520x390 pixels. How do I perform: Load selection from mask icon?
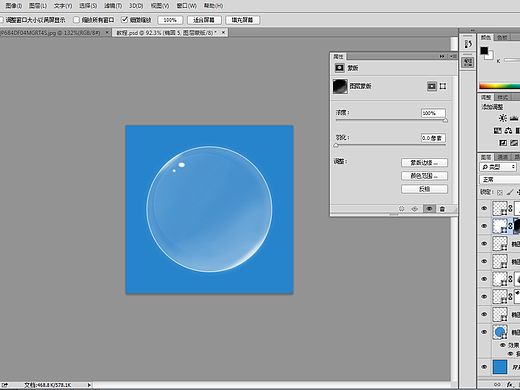point(401,209)
